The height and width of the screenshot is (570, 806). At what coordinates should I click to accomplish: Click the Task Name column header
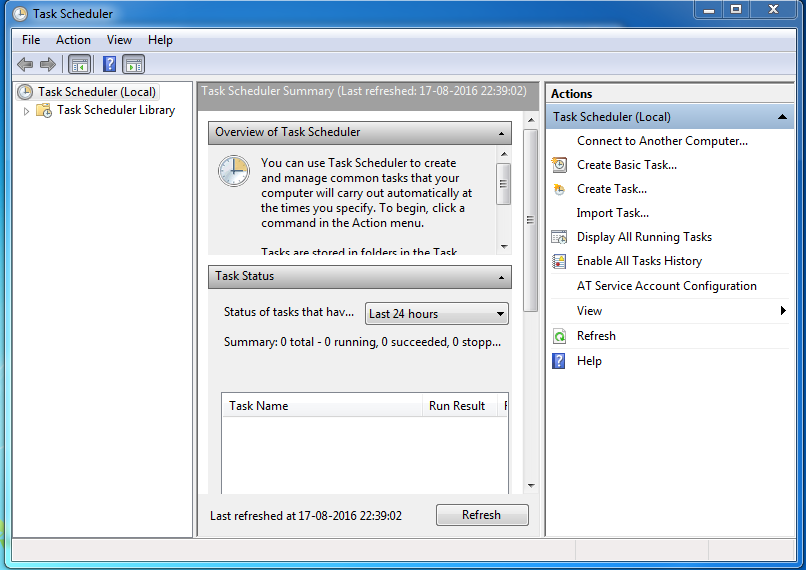click(322, 406)
